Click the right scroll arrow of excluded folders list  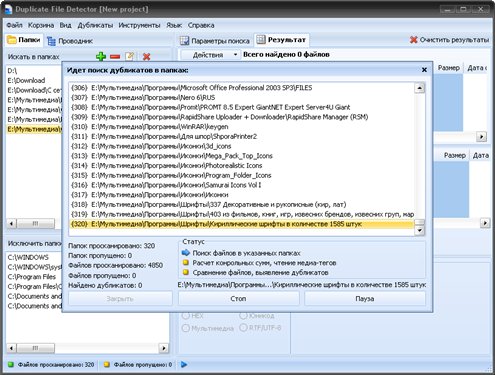tap(163, 348)
